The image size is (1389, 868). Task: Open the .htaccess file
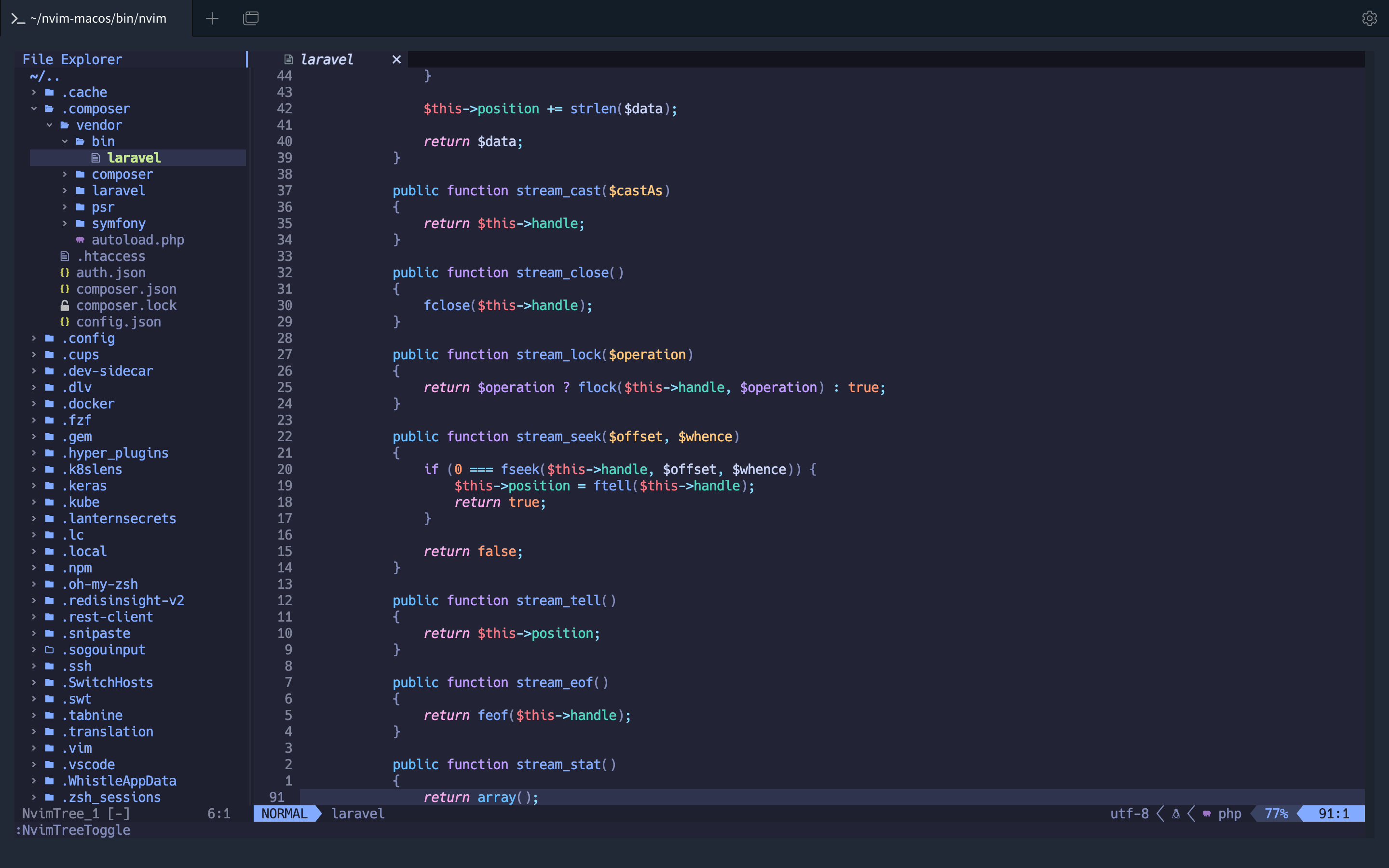[111, 256]
